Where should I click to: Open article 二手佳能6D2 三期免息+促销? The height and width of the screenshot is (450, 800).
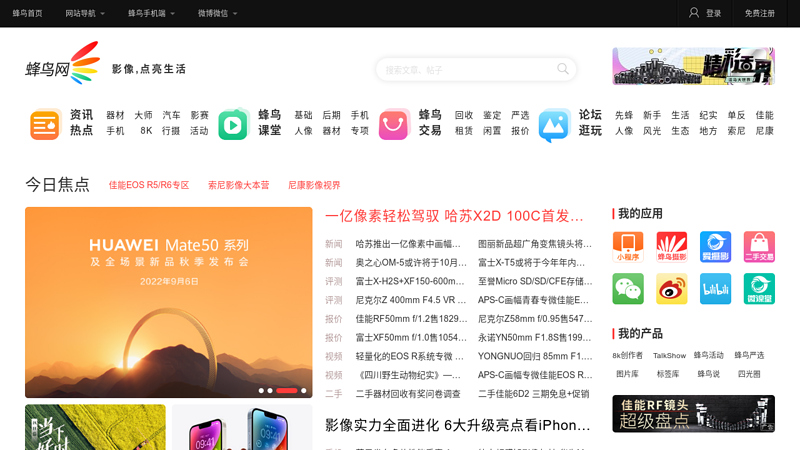tap(533, 393)
